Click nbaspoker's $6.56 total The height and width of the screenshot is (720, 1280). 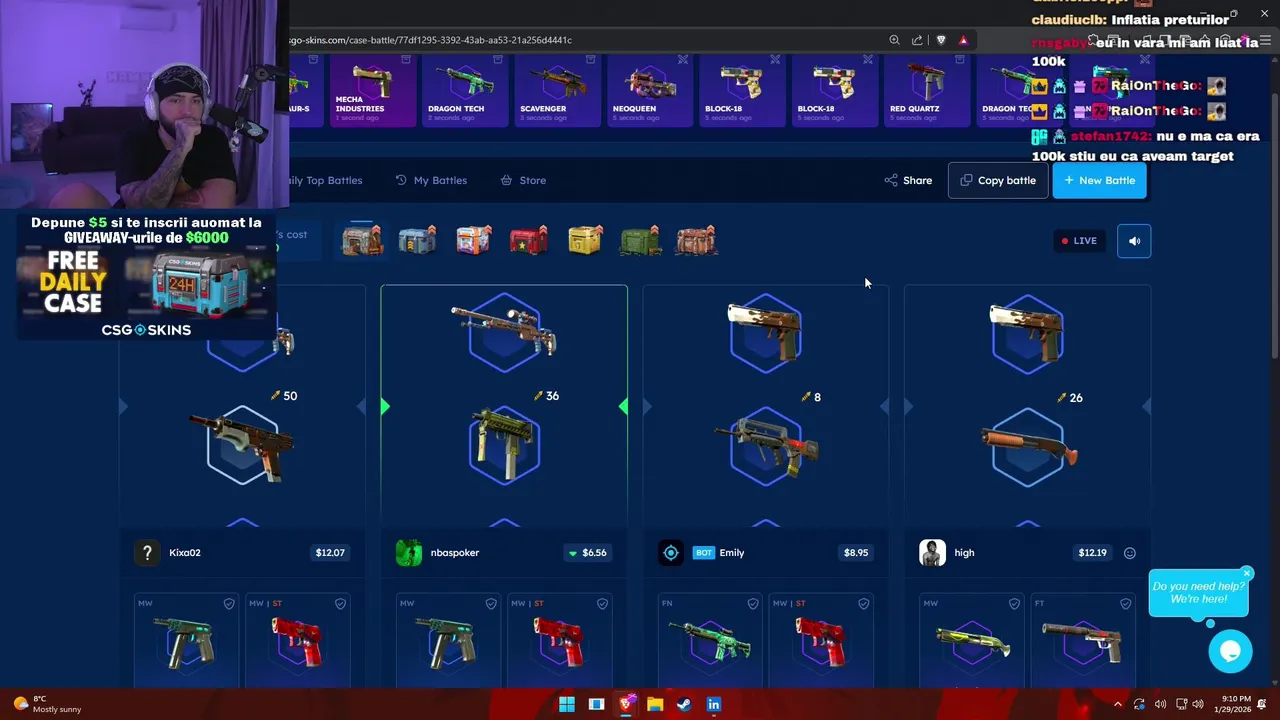(x=588, y=553)
